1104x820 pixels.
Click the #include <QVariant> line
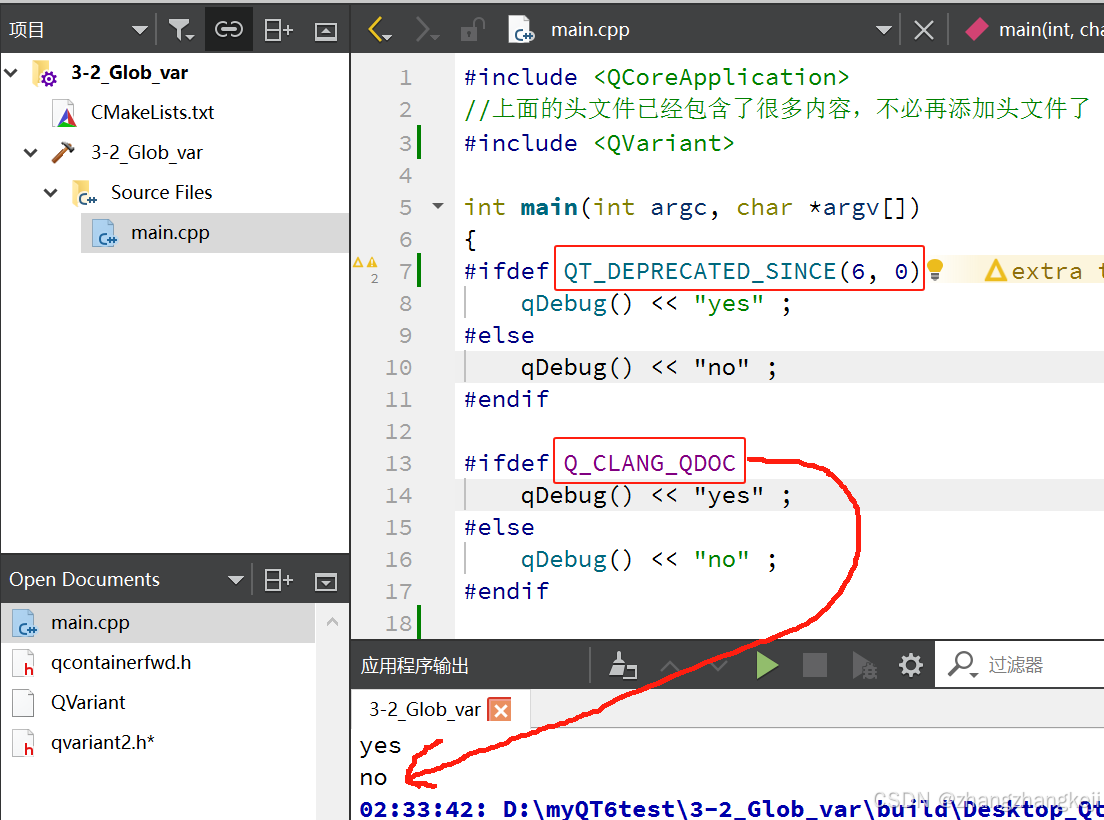599,143
